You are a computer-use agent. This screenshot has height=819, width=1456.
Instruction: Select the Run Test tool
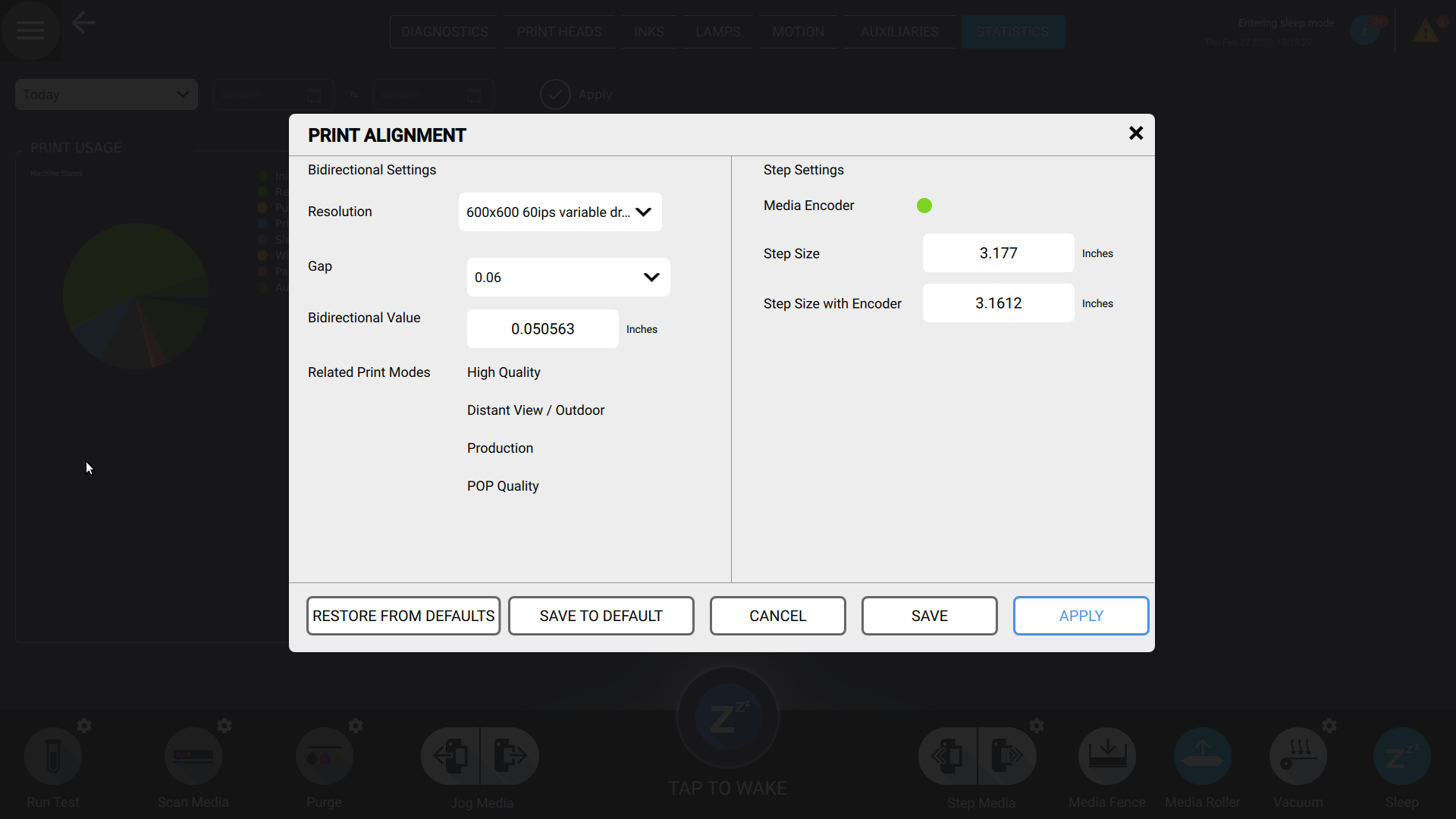pos(52,755)
